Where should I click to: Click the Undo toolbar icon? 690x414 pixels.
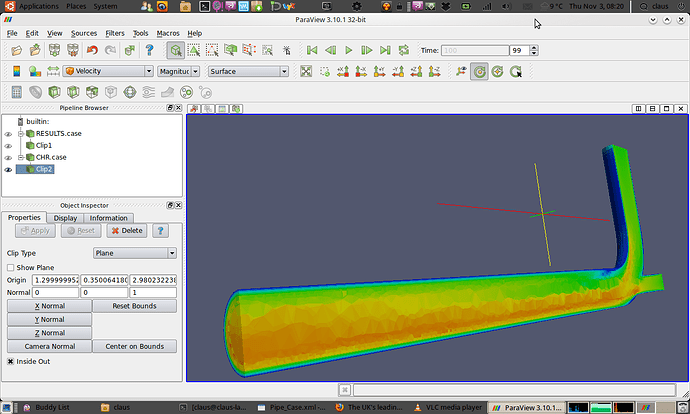pos(92,50)
